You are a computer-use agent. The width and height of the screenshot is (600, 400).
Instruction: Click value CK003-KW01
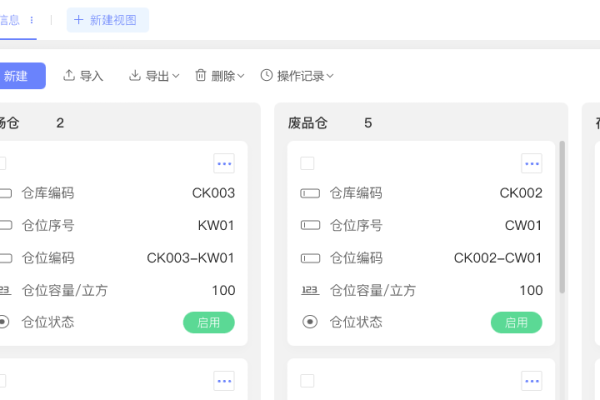coord(191,258)
